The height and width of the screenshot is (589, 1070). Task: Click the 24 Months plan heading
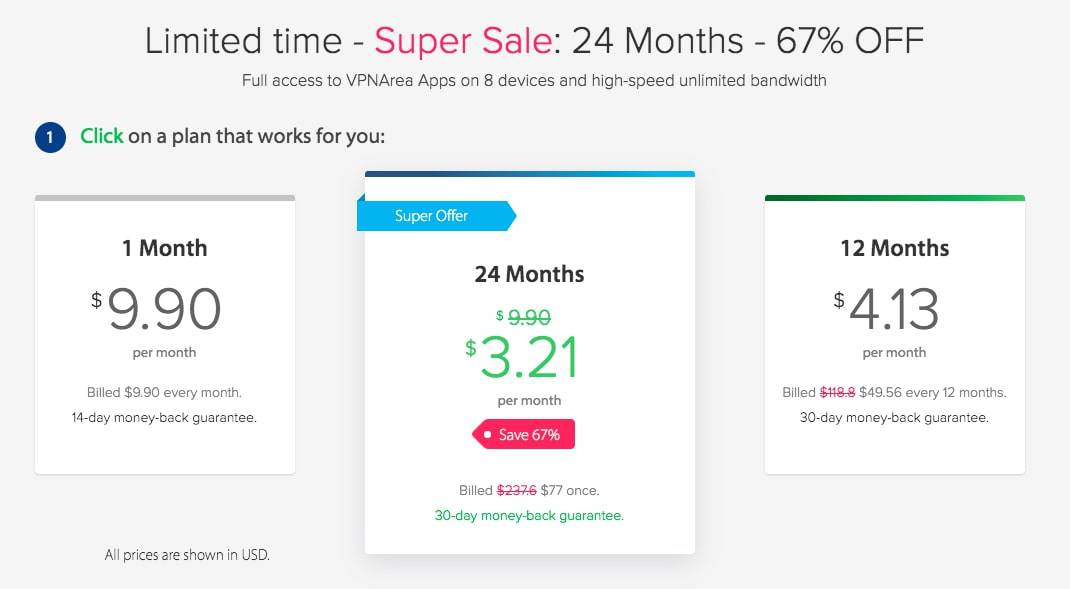(530, 274)
